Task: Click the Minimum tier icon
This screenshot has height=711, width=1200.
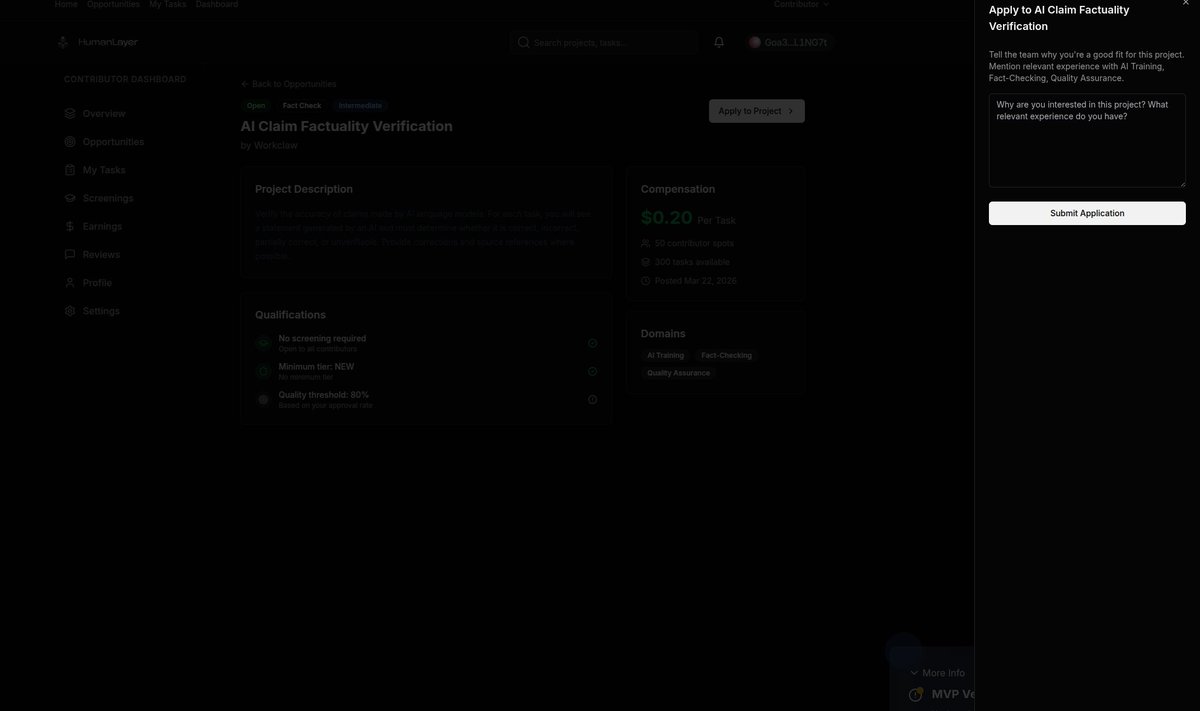Action: point(263,371)
